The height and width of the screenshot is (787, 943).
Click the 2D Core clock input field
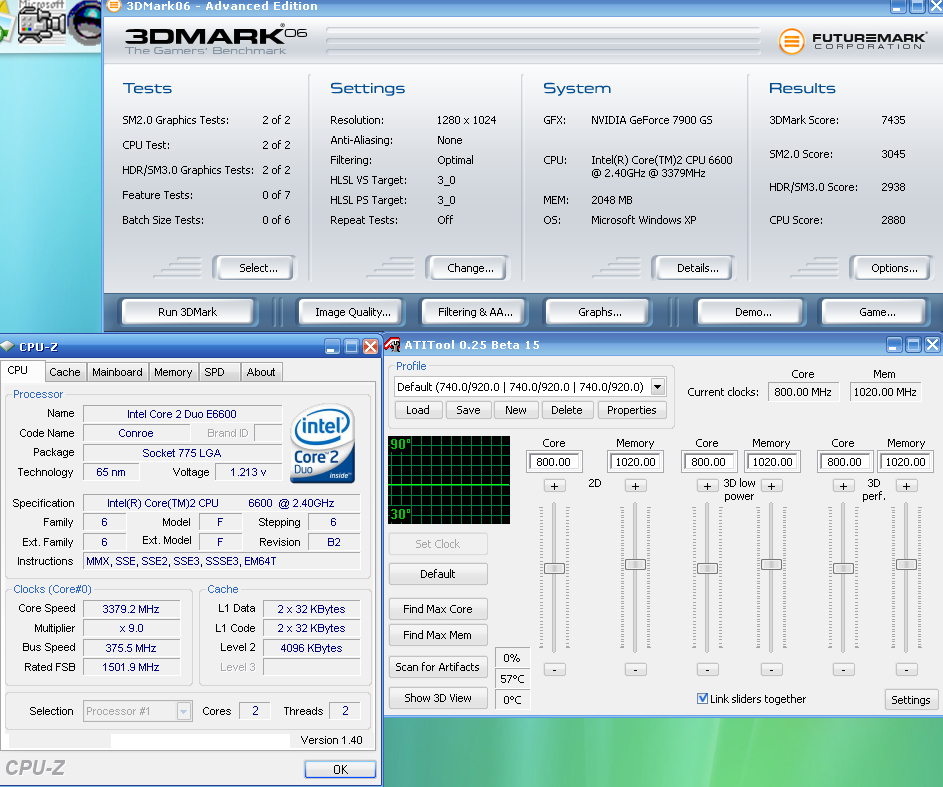554,462
